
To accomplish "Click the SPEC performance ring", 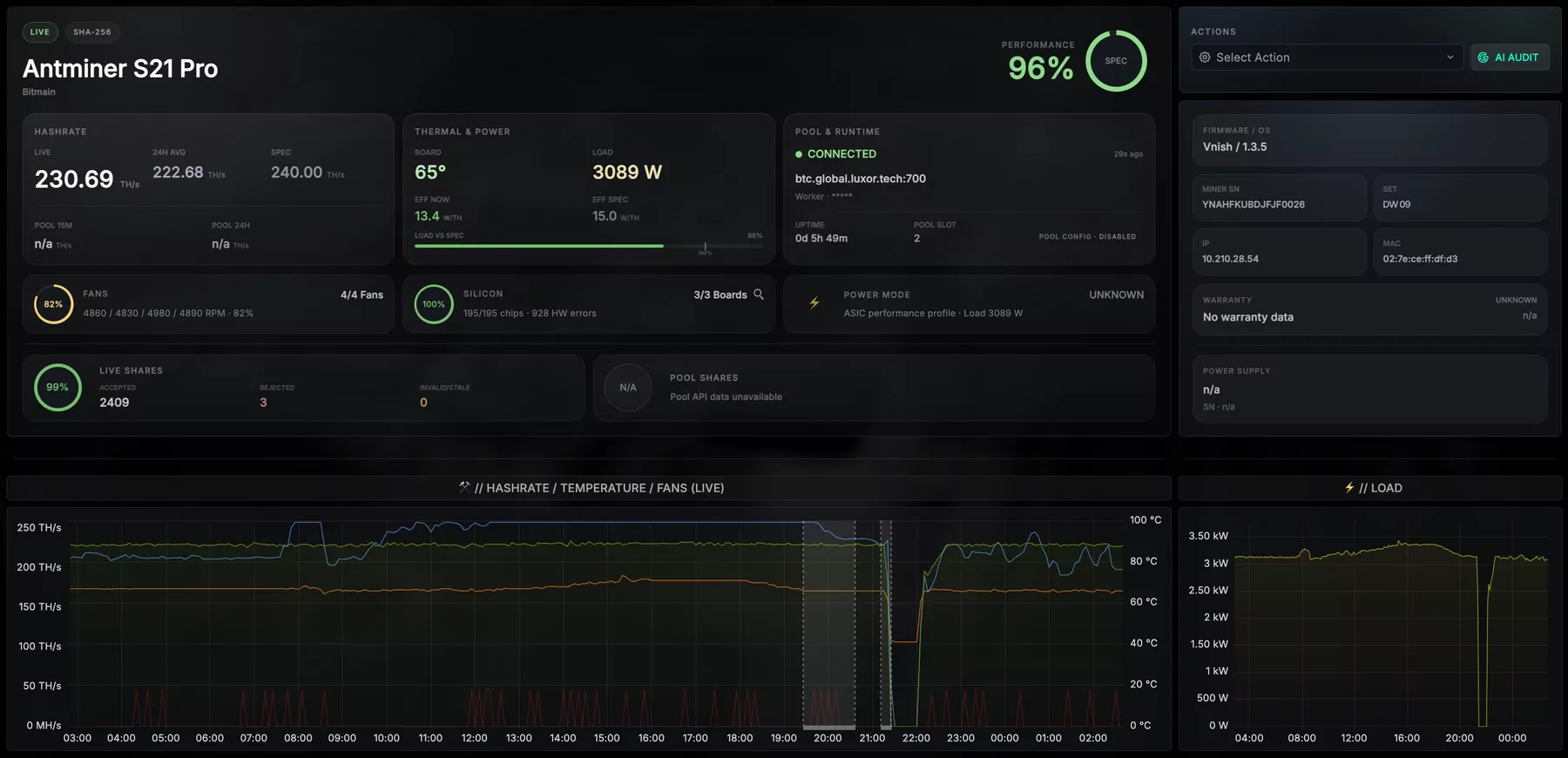I will [1116, 61].
